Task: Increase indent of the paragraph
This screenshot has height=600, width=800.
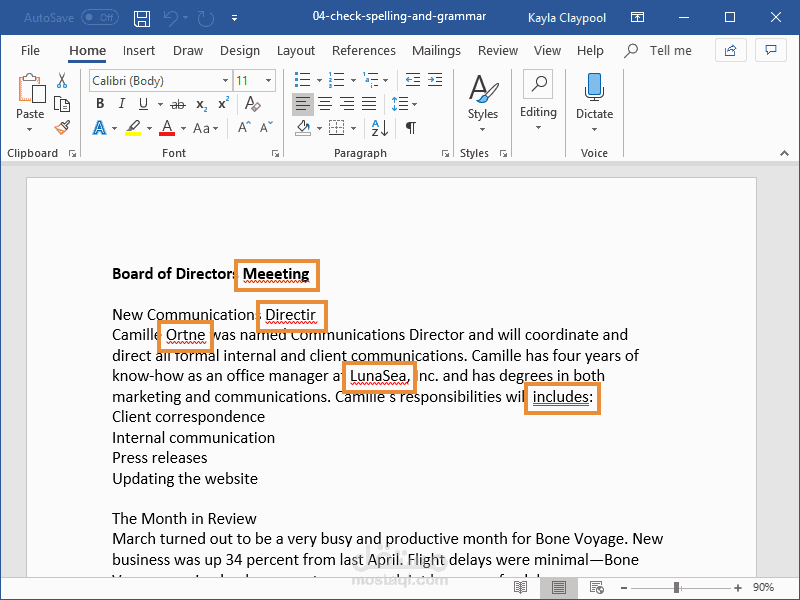Action: coord(435,80)
